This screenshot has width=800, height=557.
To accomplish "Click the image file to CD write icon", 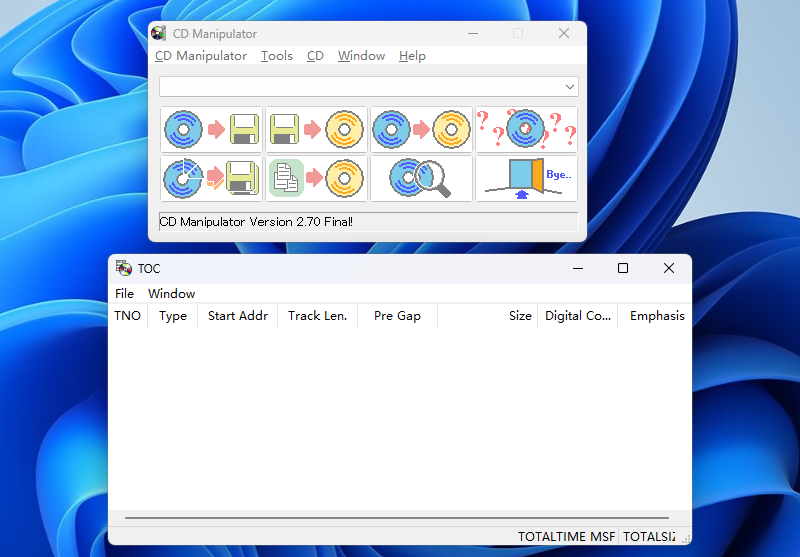I will click(x=316, y=130).
